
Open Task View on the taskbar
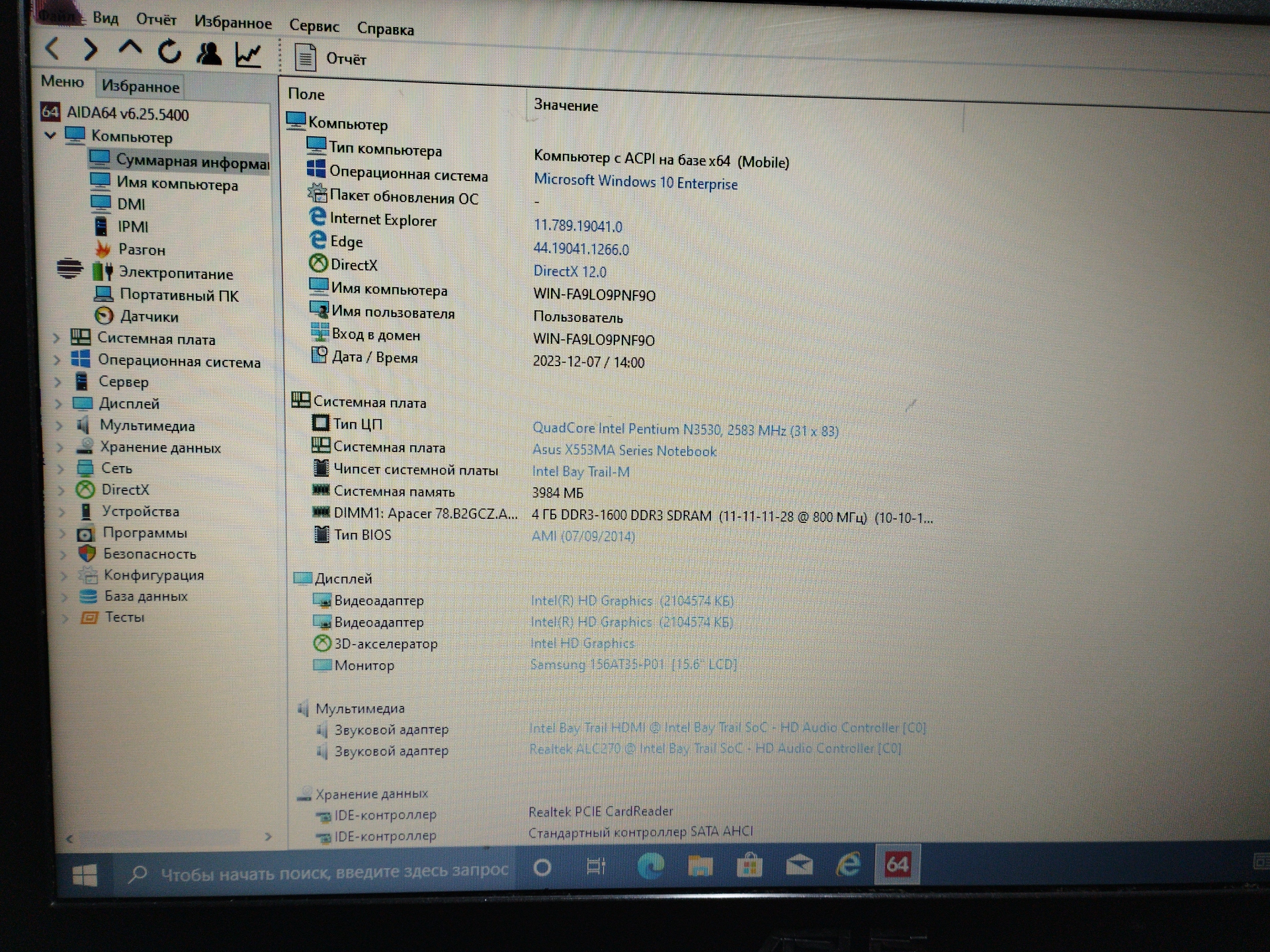[x=596, y=867]
